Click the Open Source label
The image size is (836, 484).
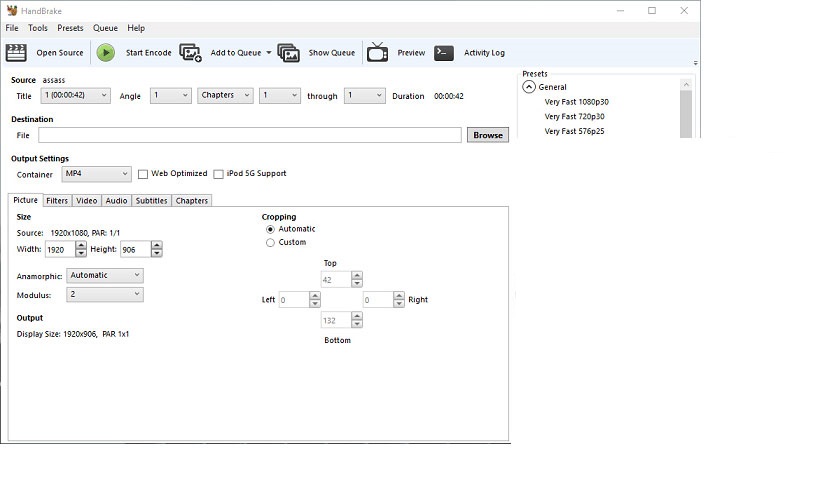pos(60,53)
